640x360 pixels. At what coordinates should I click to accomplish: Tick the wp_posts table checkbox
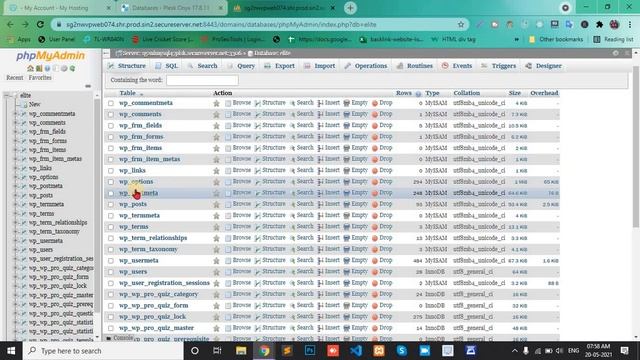coord(111,204)
